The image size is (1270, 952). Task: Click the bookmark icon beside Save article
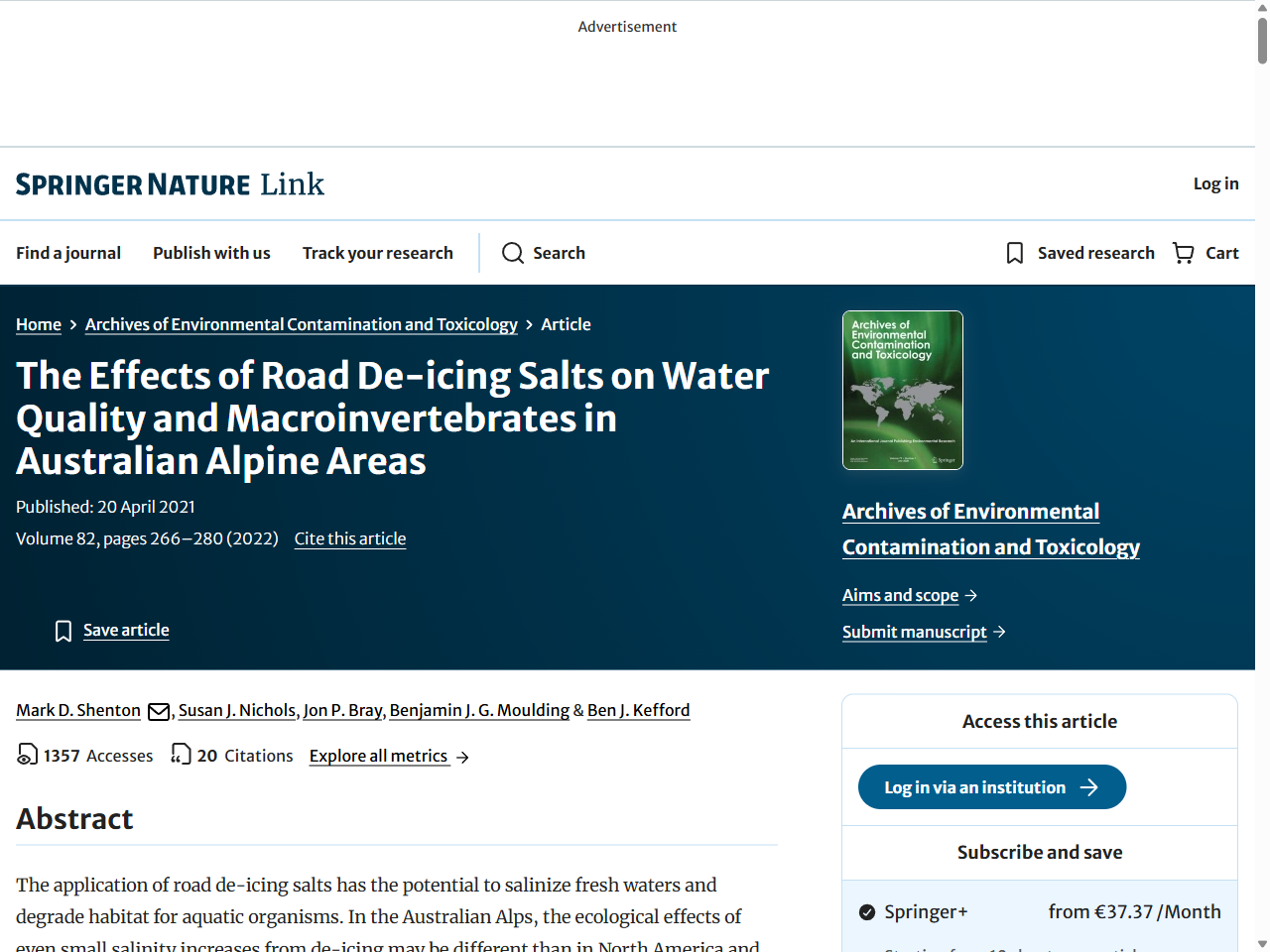click(x=63, y=631)
